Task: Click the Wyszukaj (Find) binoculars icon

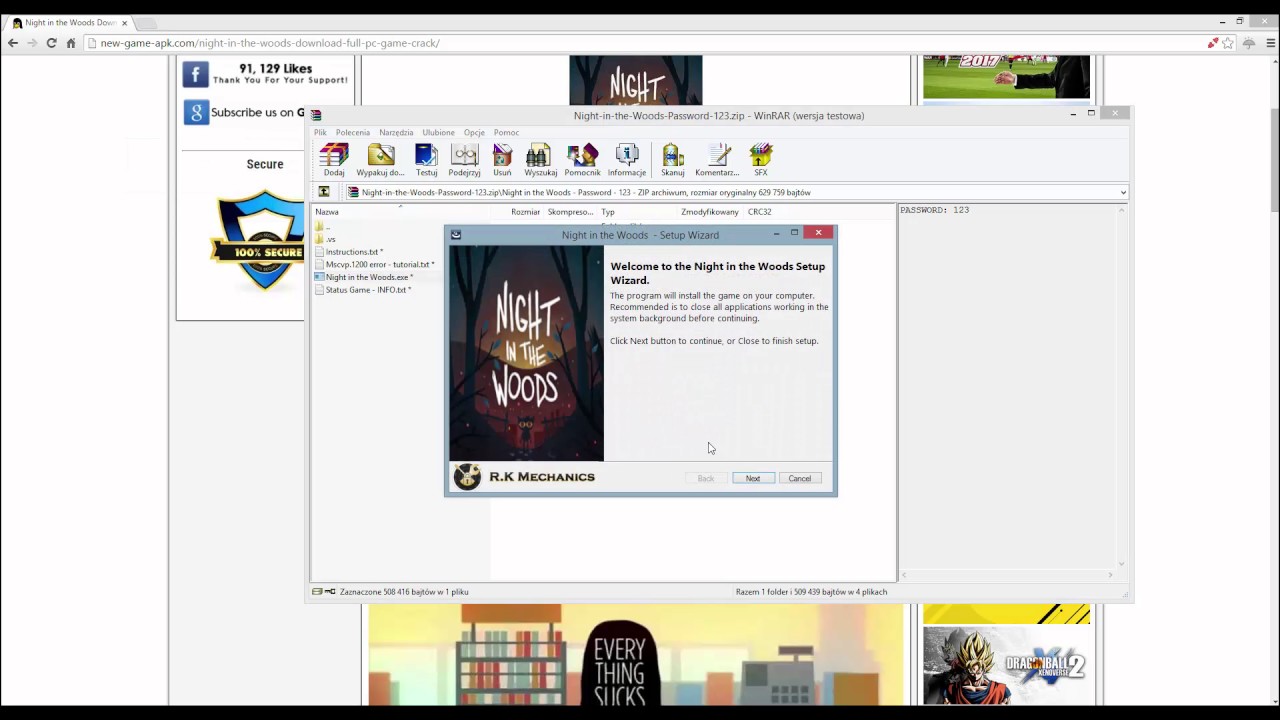Action: point(540,160)
